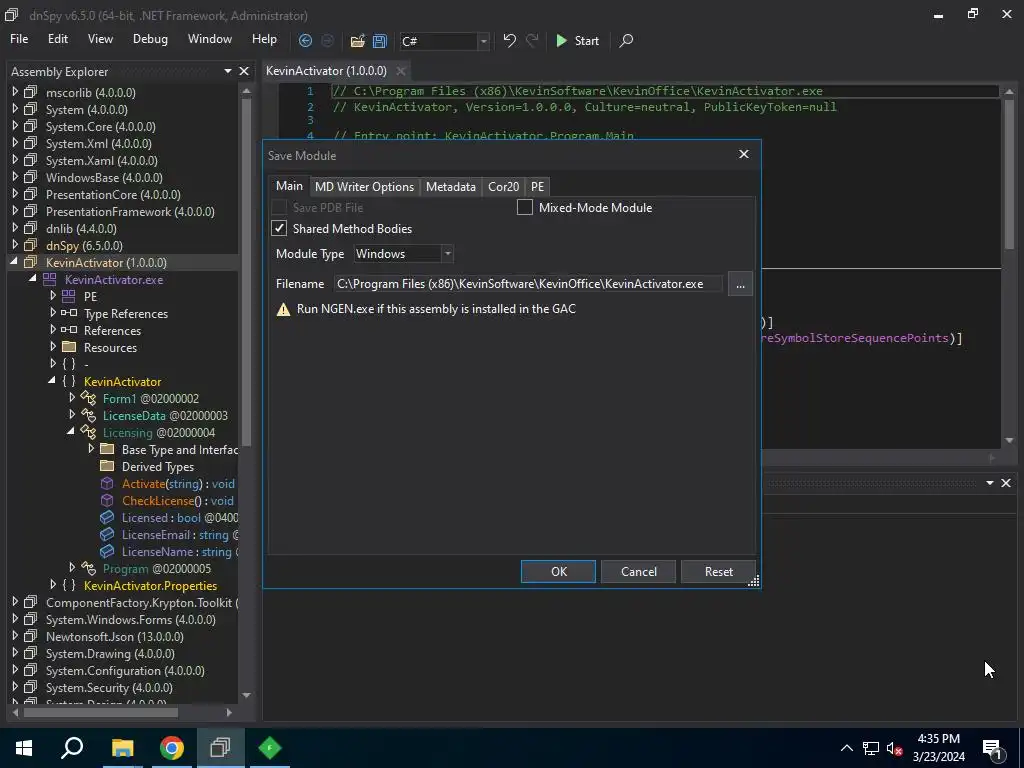Select the dnlib (4.4.0.0) assembly
The image size is (1024, 768).
(x=81, y=229)
